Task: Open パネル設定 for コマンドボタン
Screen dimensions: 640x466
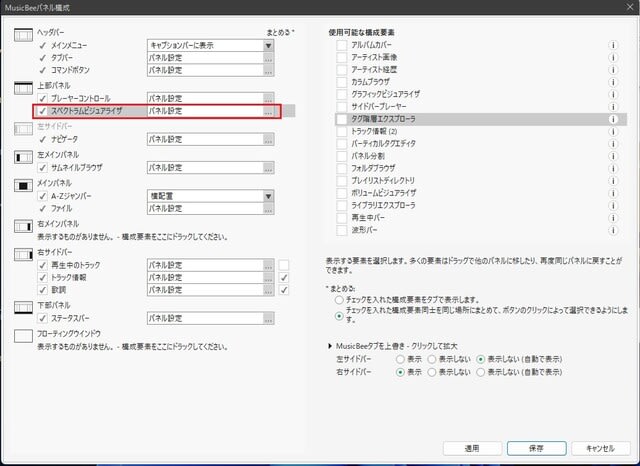Action: (x=268, y=70)
